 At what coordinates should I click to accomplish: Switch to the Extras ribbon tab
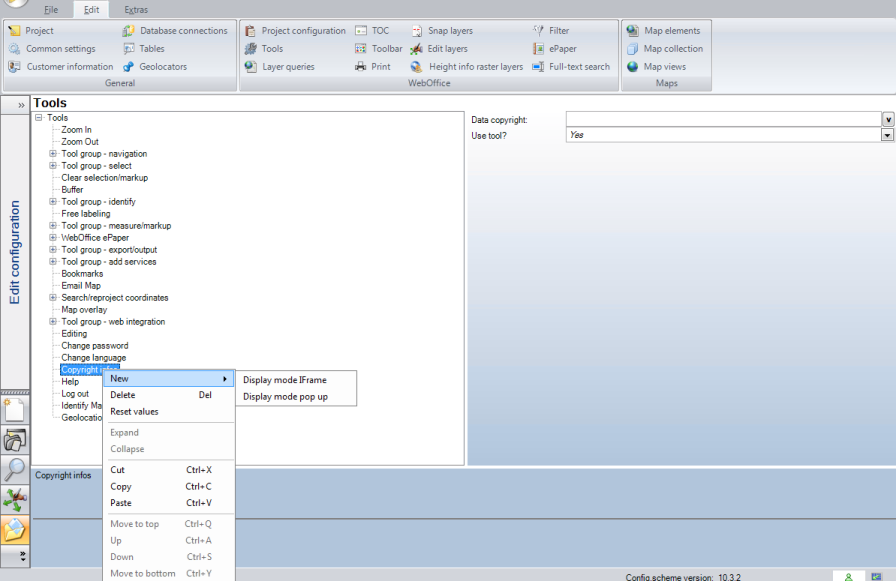137,8
